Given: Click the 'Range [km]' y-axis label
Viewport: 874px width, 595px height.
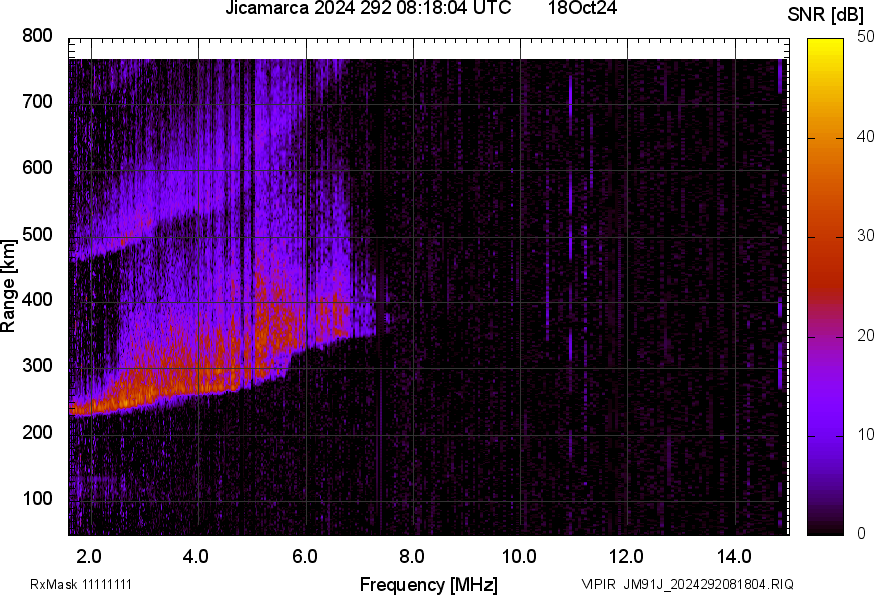Looking at the screenshot, I should point(8,286).
